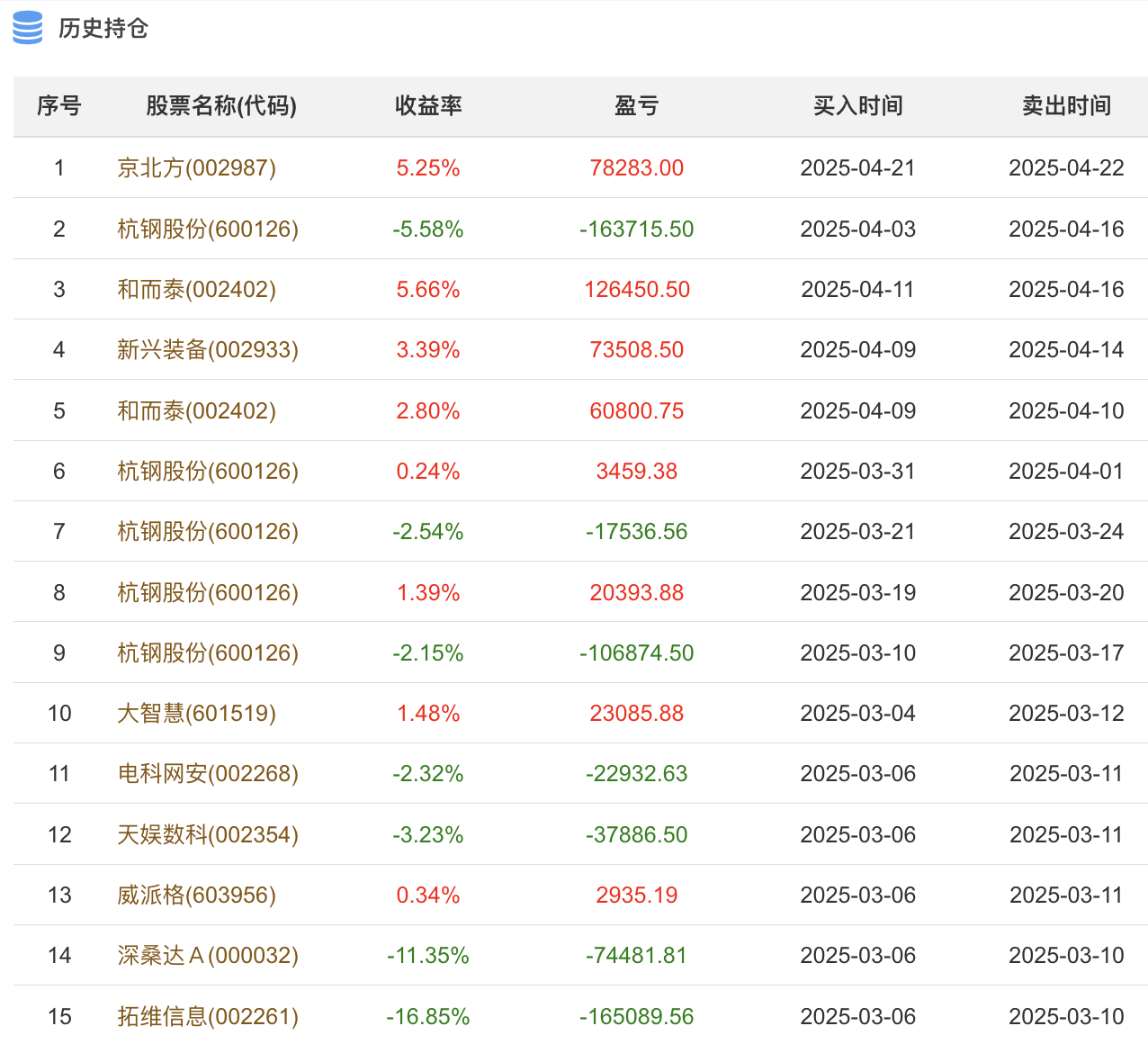Click the profit amount 126450.50
Screen dimensions: 1148x1044
click(637, 289)
